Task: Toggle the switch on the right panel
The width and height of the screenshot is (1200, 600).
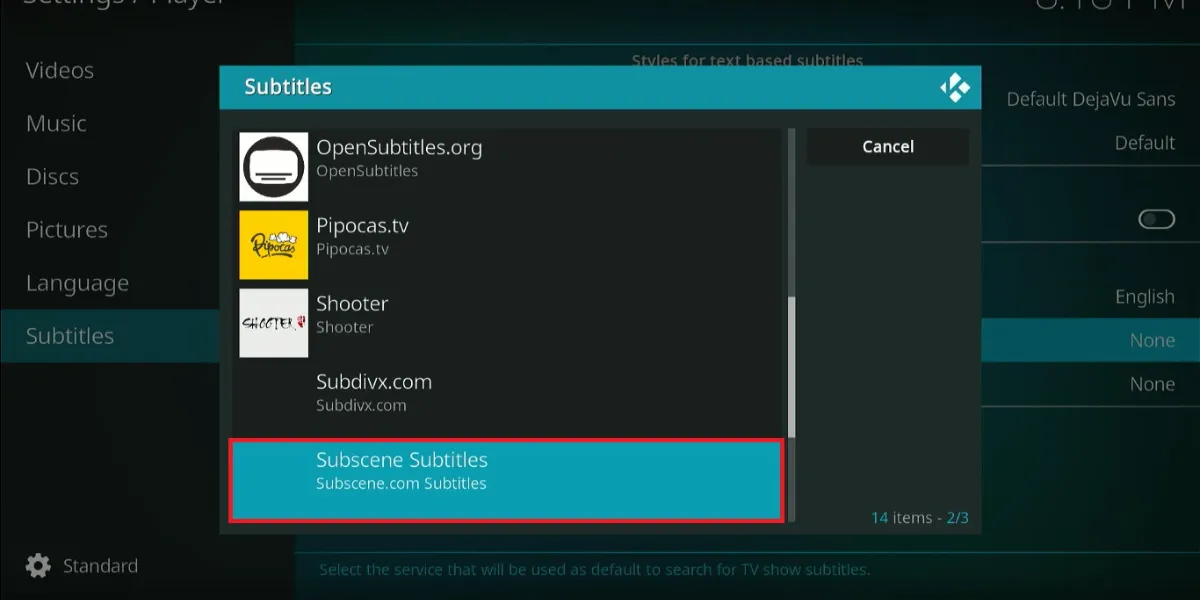Action: (x=1157, y=219)
